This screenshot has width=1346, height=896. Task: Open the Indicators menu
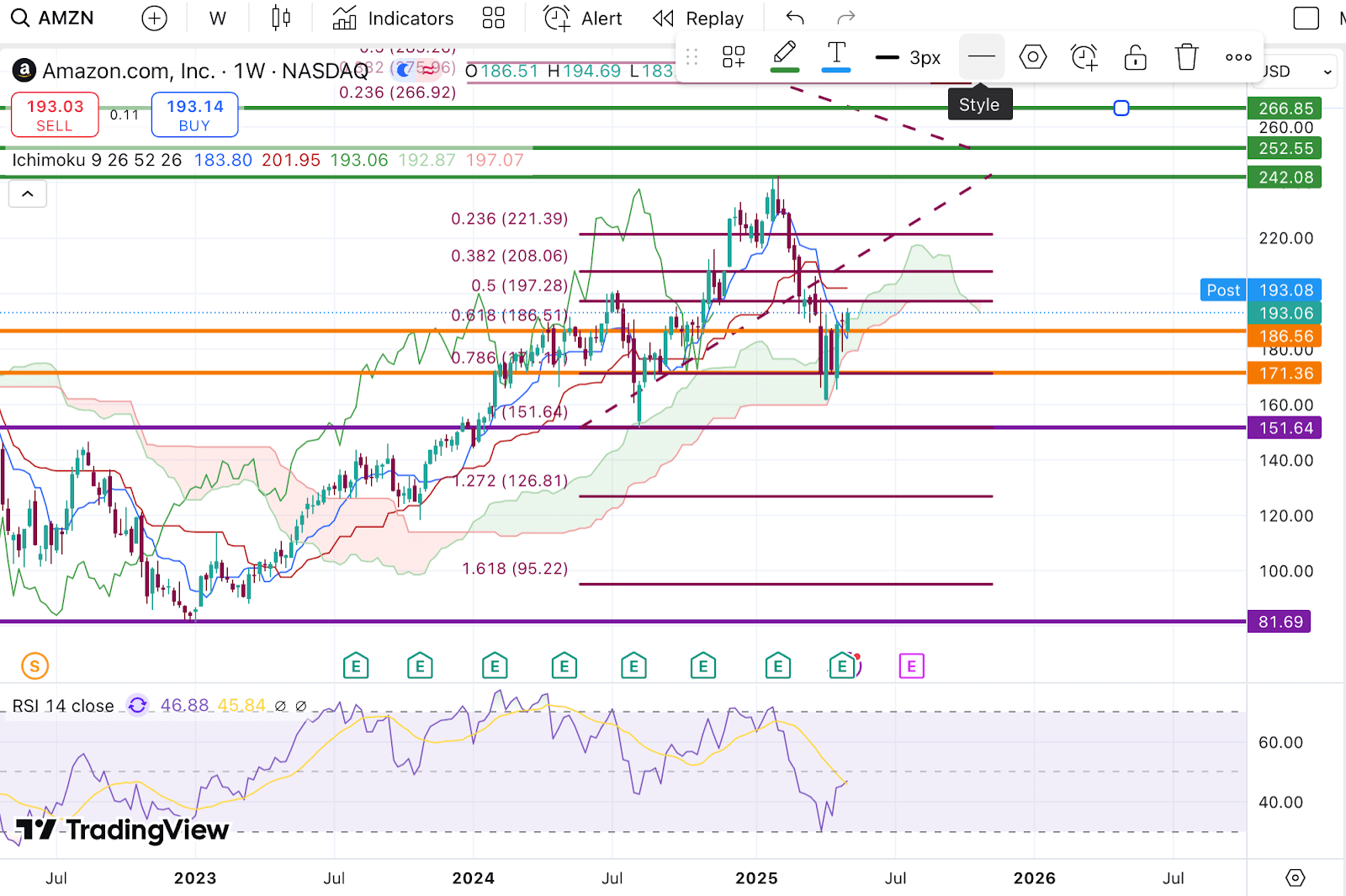(x=393, y=19)
